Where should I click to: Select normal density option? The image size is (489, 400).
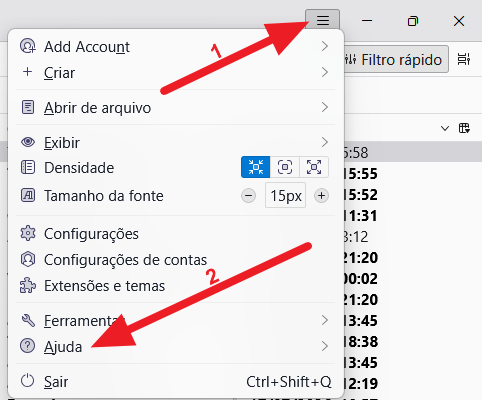[x=285, y=167]
